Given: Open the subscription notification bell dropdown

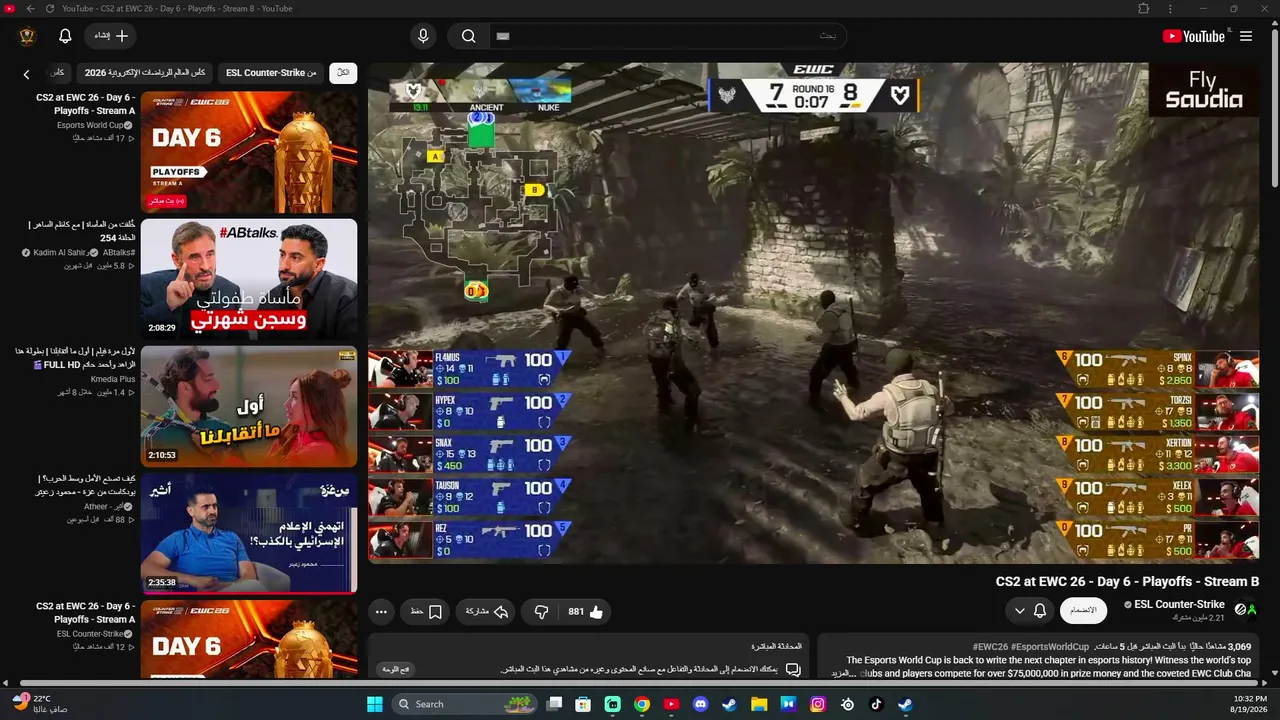Looking at the screenshot, I should 1030,611.
